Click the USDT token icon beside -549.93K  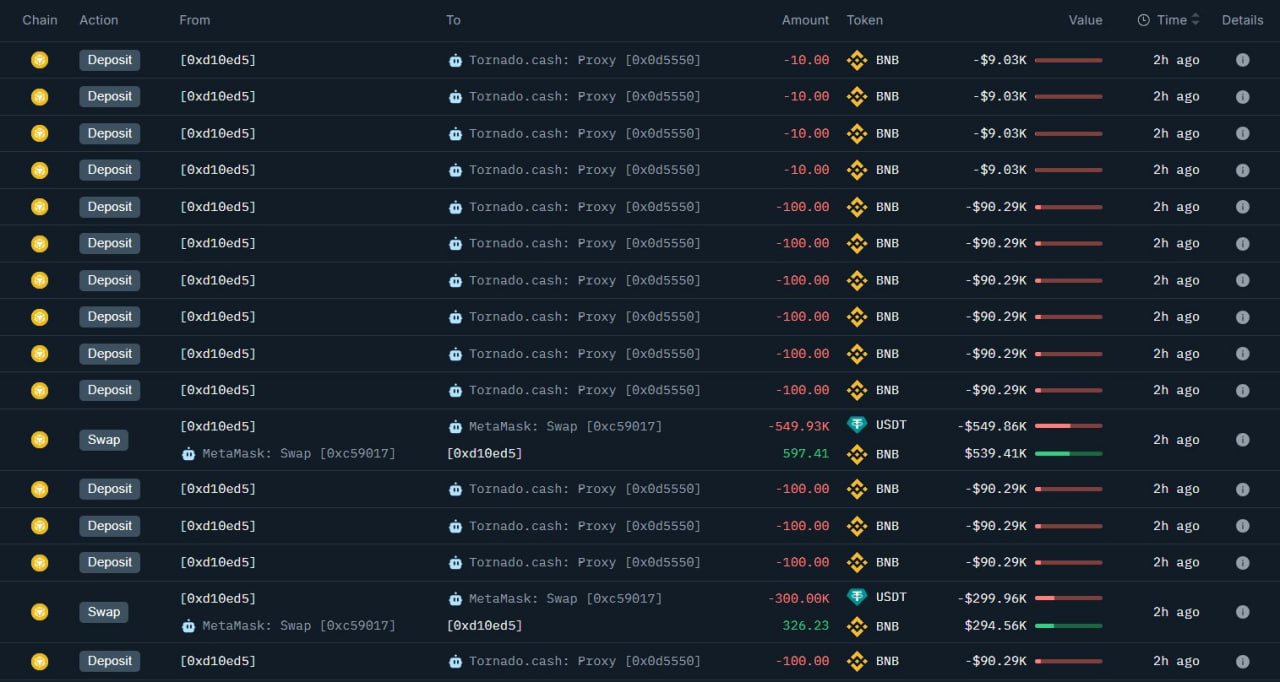click(857, 425)
